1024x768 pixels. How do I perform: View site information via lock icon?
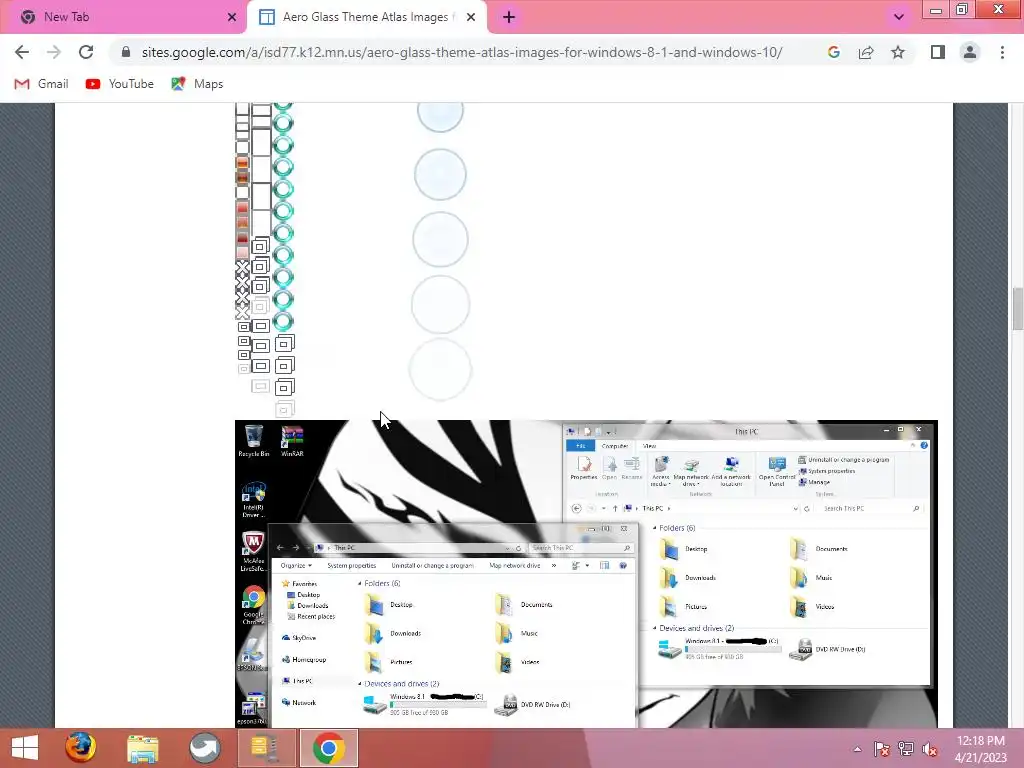126,52
